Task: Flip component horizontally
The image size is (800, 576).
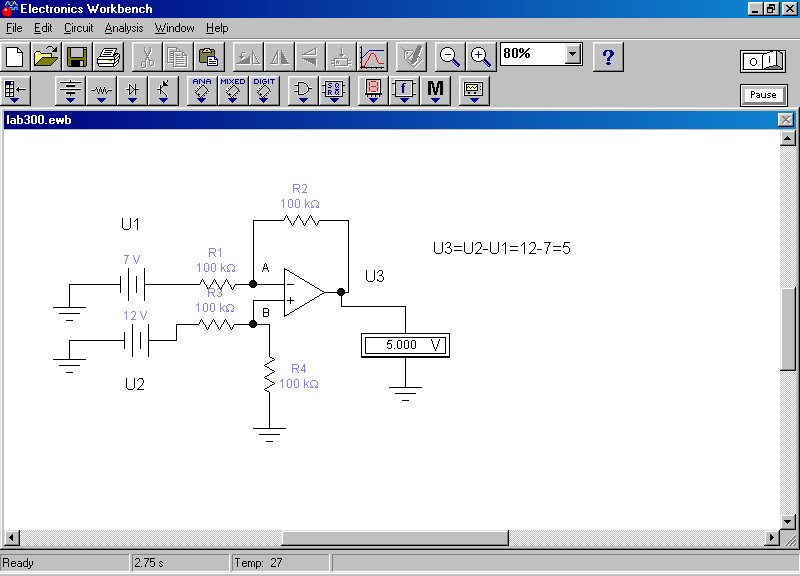Action: pos(279,57)
